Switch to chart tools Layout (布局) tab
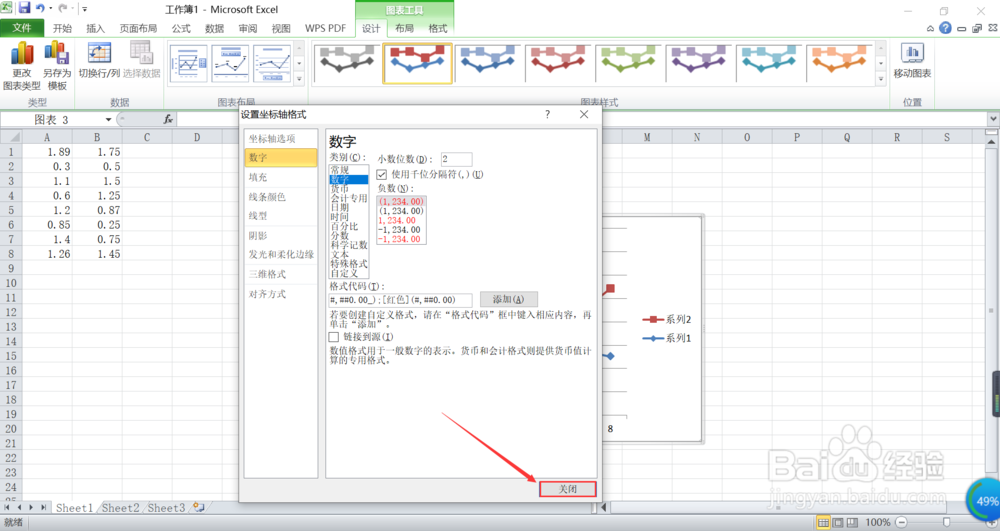The image size is (1000, 531). [404, 28]
